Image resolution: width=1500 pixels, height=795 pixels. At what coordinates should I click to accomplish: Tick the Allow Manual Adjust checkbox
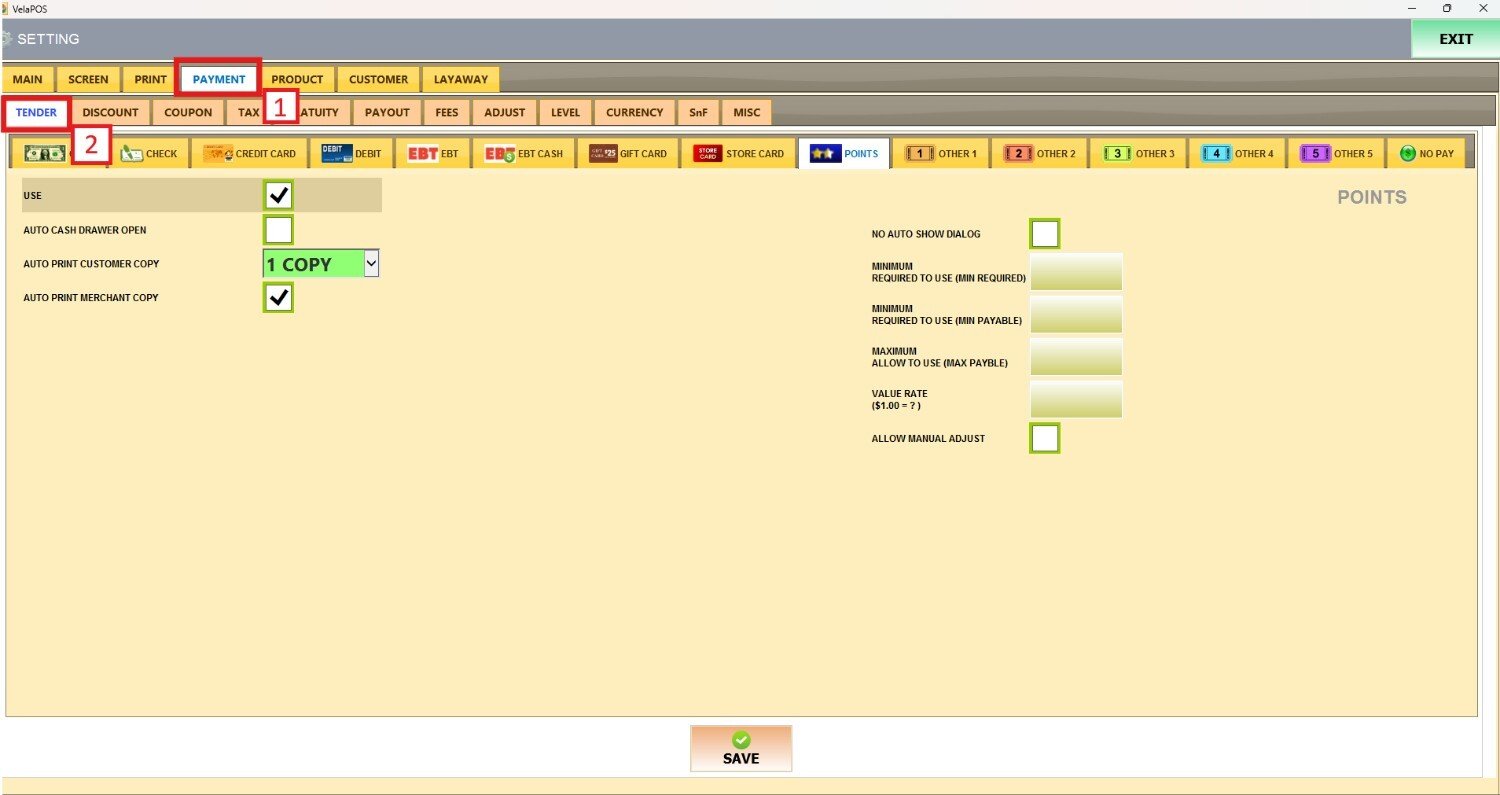[1044, 438]
